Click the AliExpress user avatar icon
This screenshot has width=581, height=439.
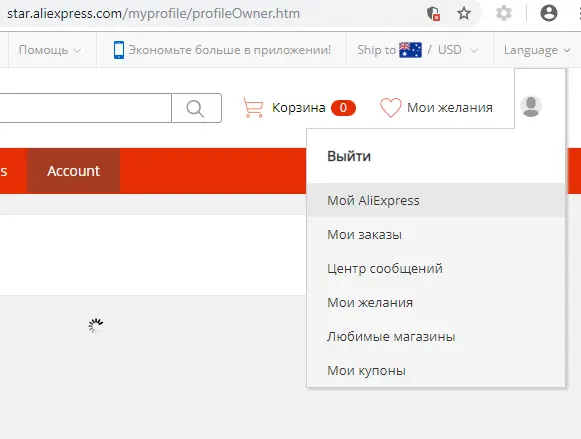[x=531, y=106]
